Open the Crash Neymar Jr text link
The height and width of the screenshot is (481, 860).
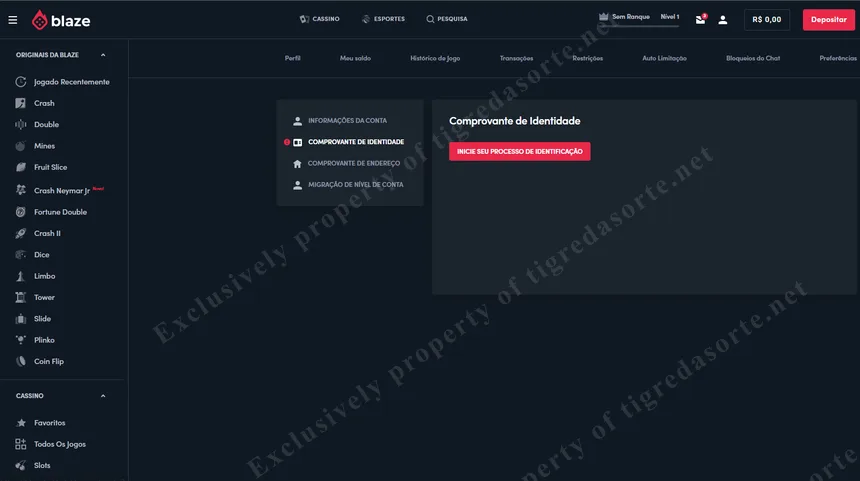[62, 190]
